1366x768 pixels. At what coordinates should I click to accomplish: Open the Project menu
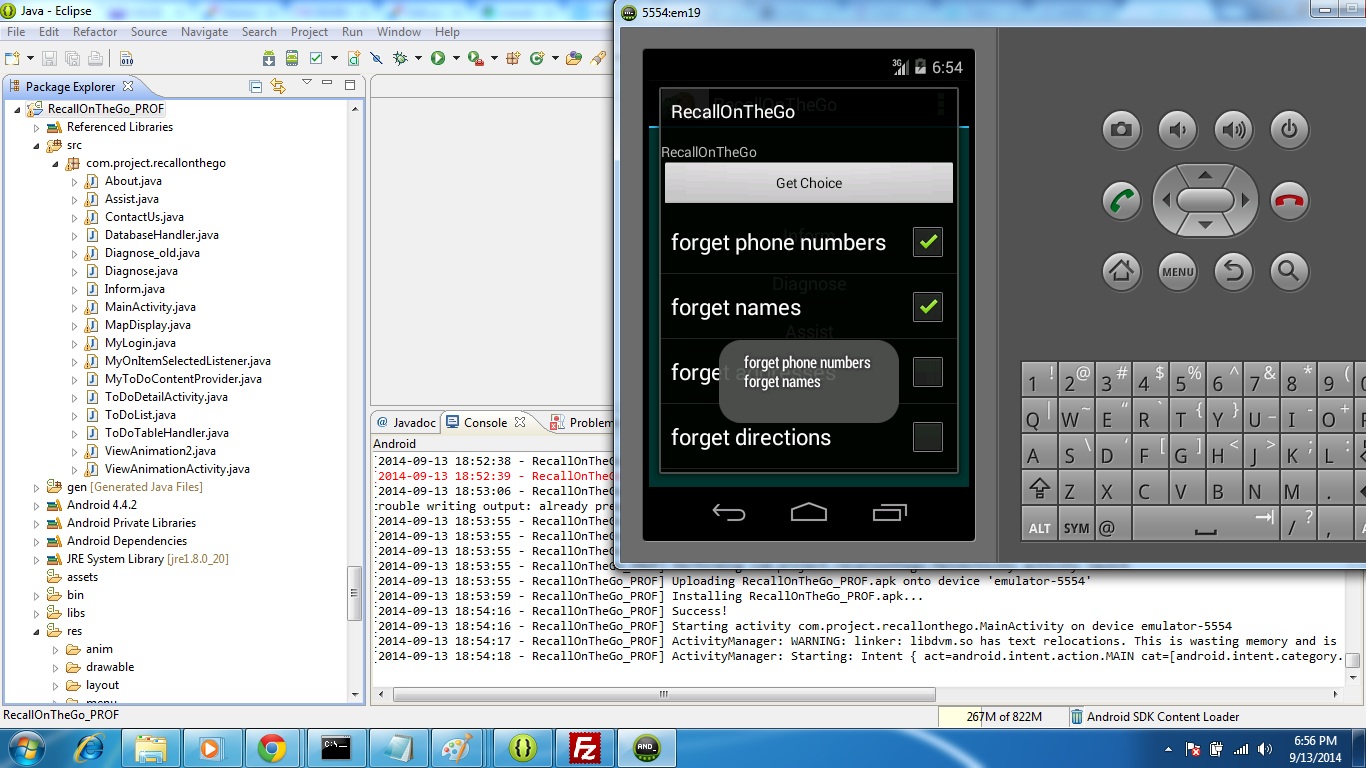click(x=309, y=32)
